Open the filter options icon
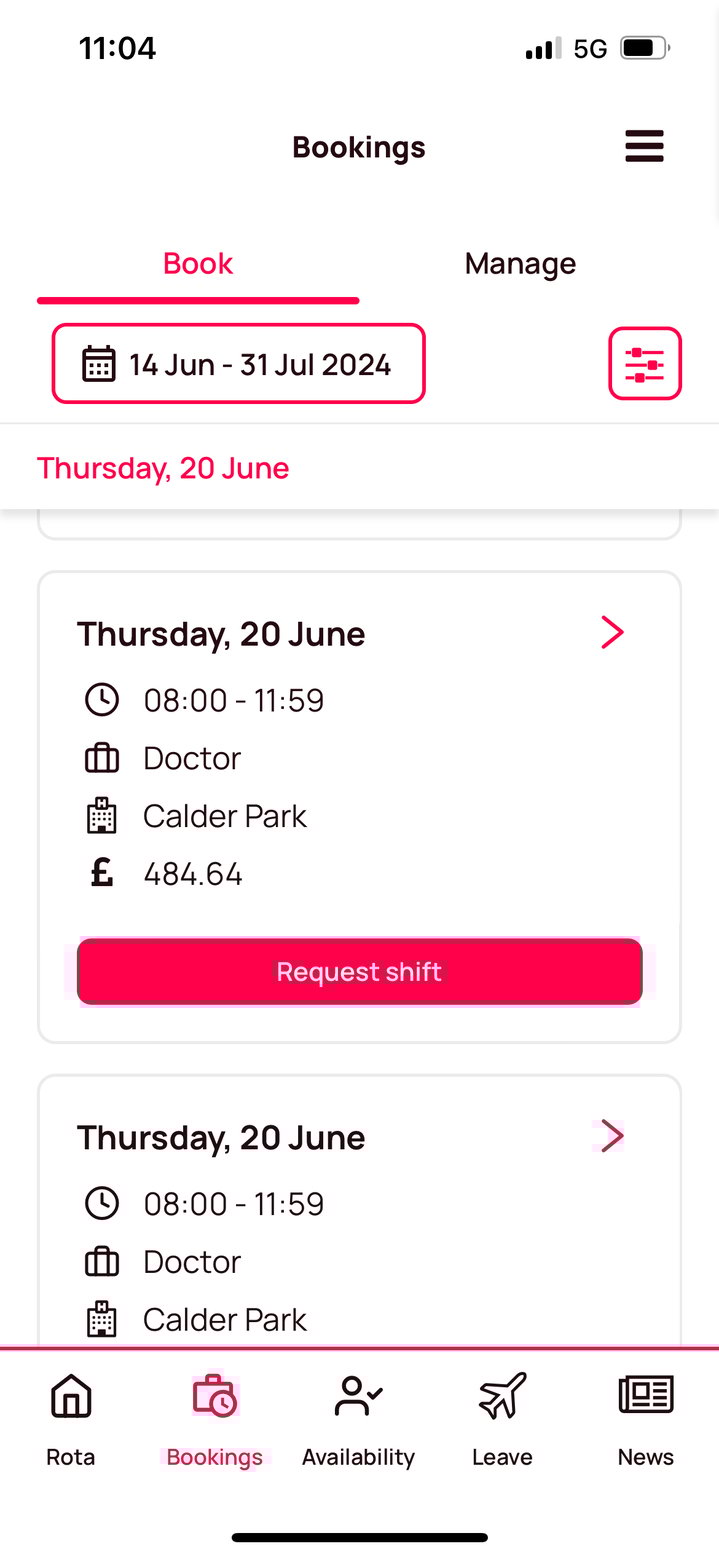 [644, 363]
